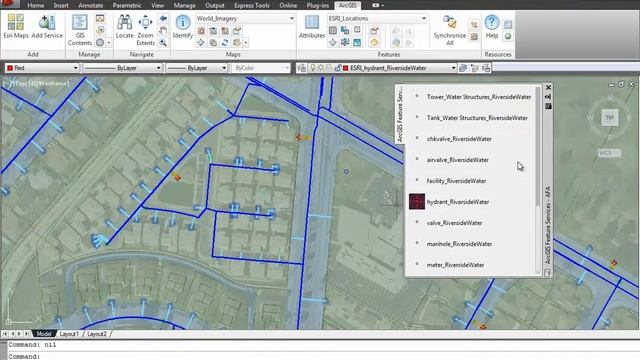The width and height of the screenshot is (640, 360).
Task: Open the GIS Contents panel
Action: 80,30
